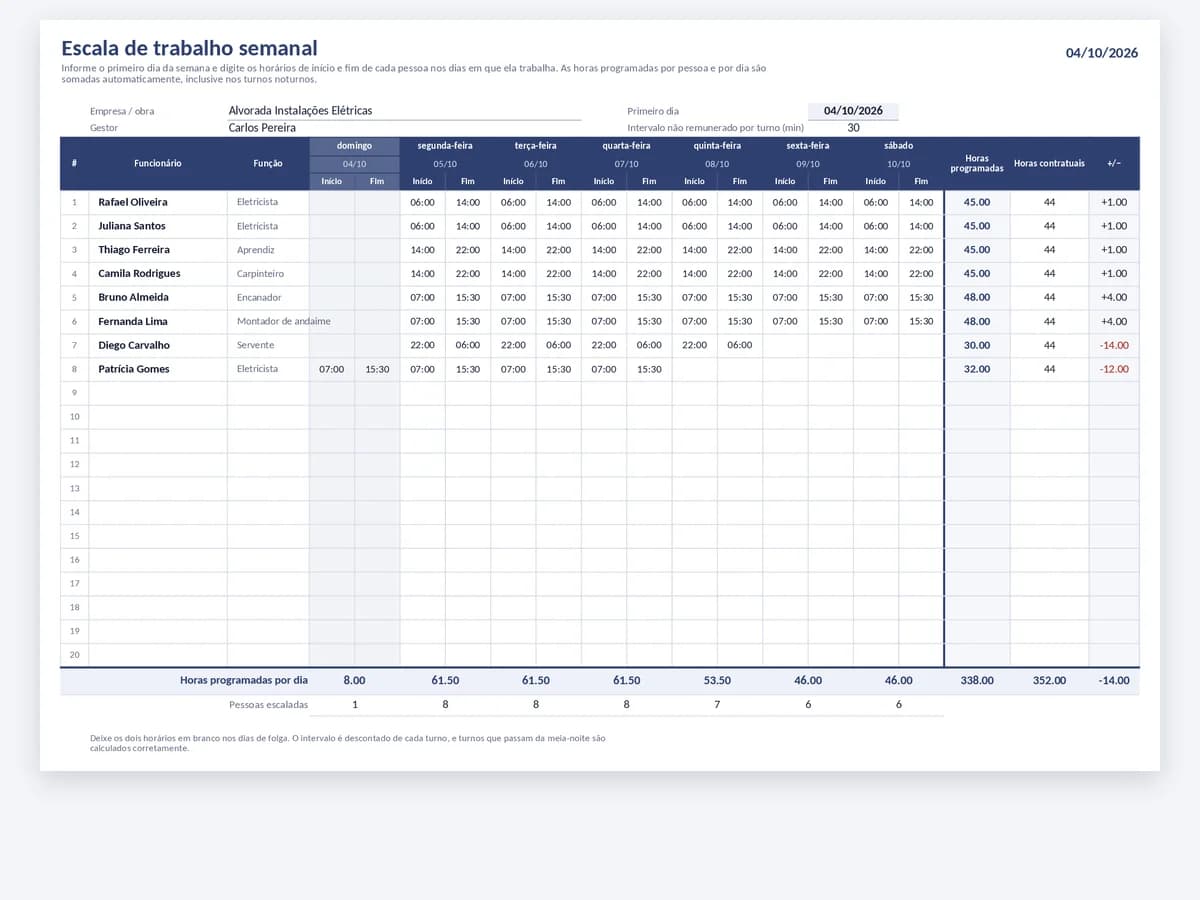This screenshot has width=1200, height=900.
Task: Select the cell Fernanda Lima
Action: [158, 321]
